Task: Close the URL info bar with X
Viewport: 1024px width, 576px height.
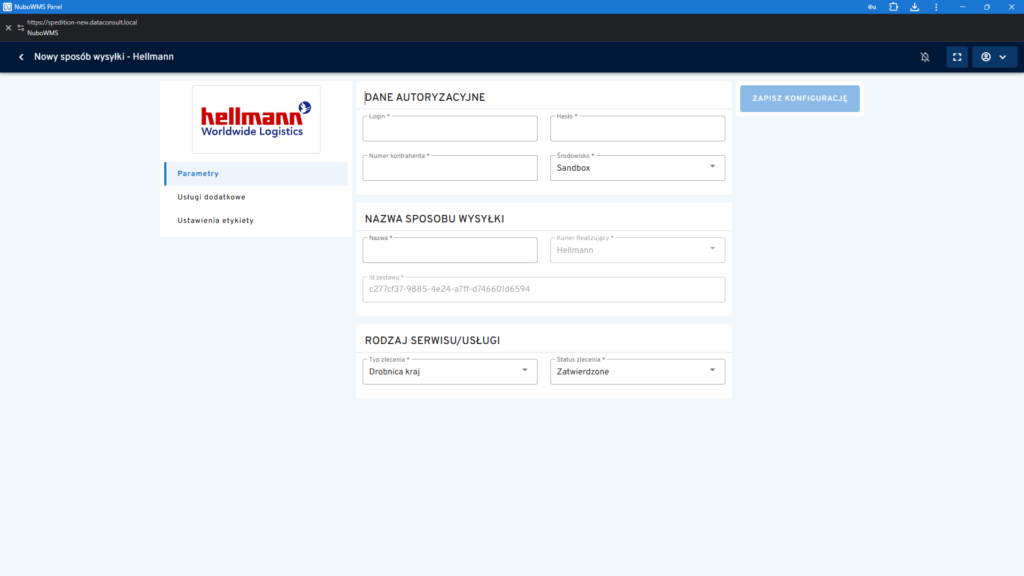Action: click(x=8, y=27)
